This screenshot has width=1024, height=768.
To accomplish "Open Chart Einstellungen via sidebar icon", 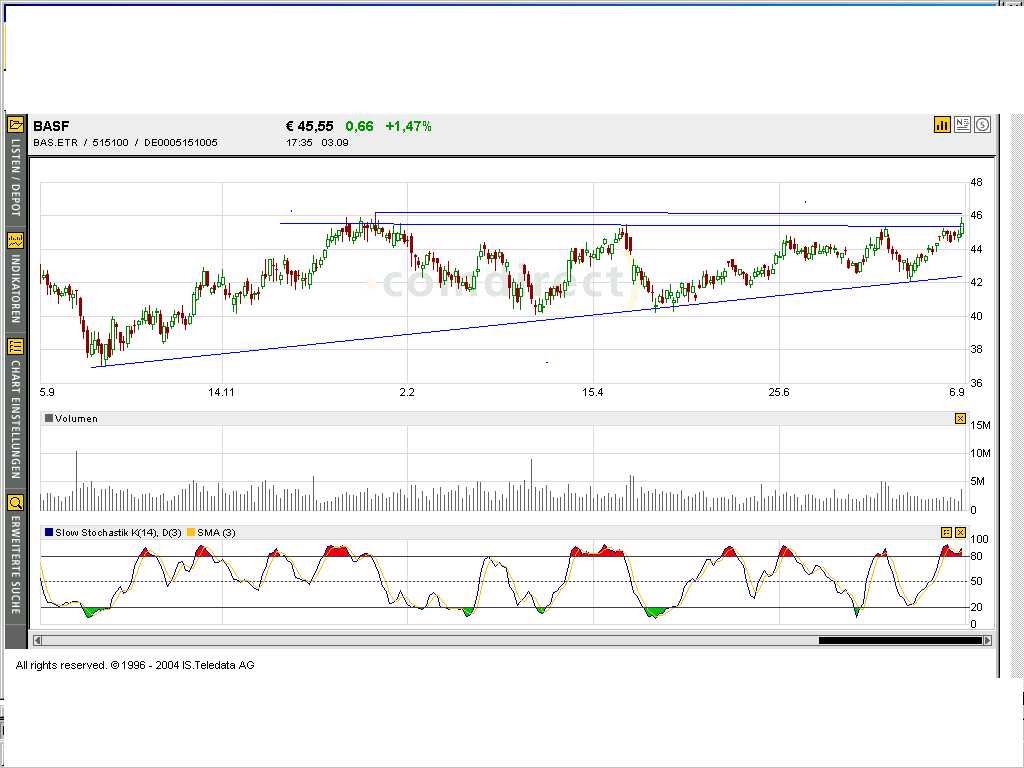I will pos(15,345).
